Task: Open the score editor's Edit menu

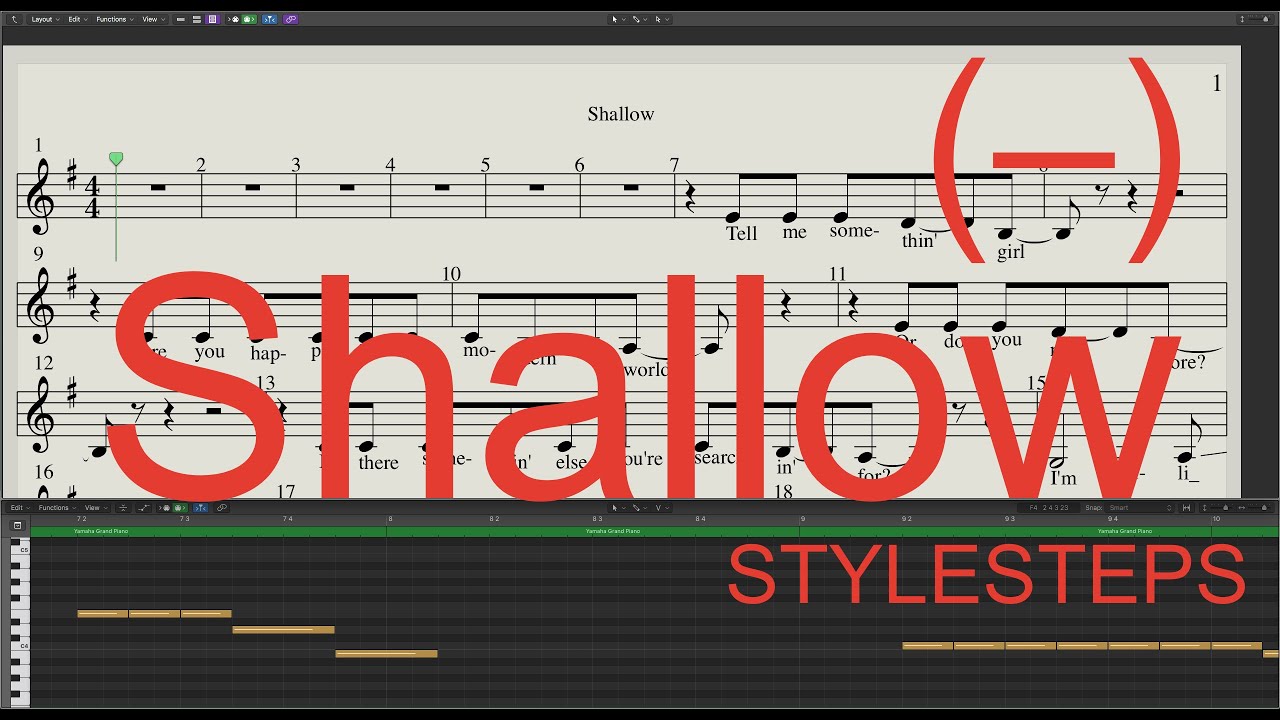Action: (76, 19)
